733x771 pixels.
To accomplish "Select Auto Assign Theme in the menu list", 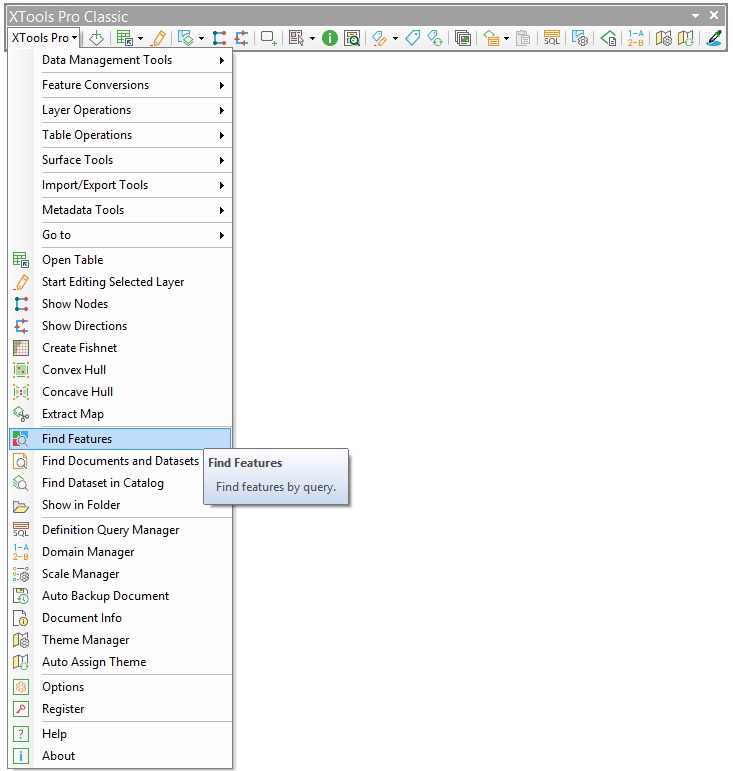I will (x=120, y=662).
